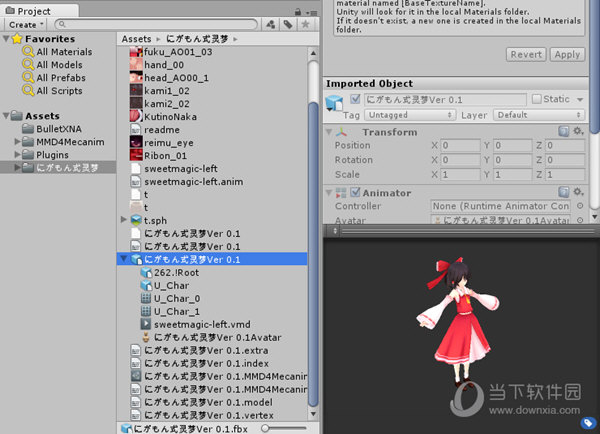Open the Animator component help book icon
This screenshot has width=600, height=434.
[x=564, y=192]
